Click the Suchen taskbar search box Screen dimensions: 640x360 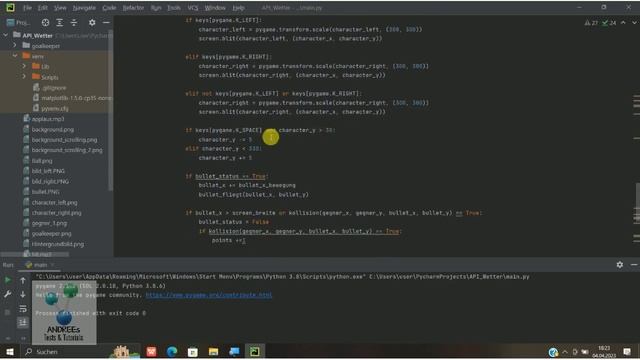(x=65, y=351)
